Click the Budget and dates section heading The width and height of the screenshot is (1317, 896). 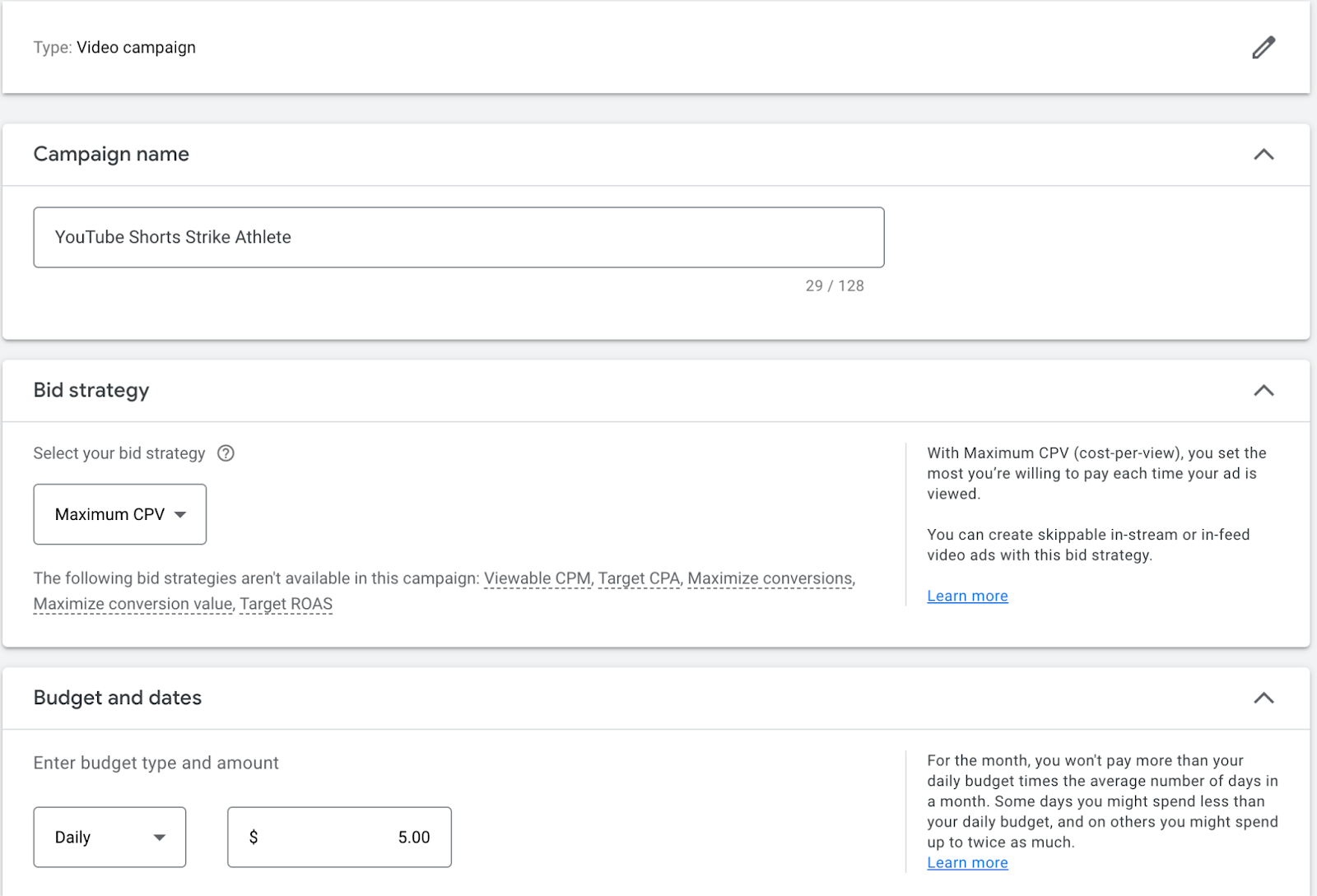118,699
